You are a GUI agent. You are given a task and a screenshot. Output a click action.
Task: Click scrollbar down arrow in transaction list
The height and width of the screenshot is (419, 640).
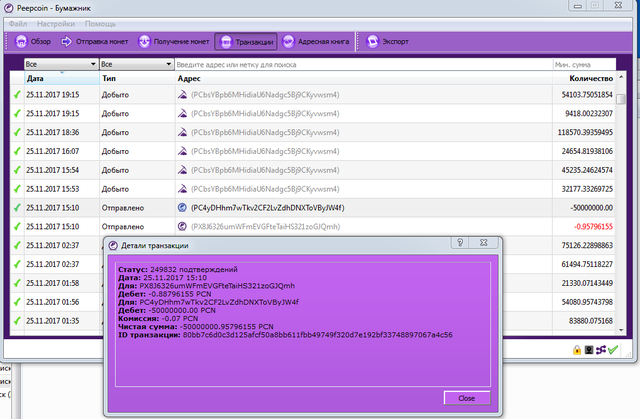pos(621,330)
